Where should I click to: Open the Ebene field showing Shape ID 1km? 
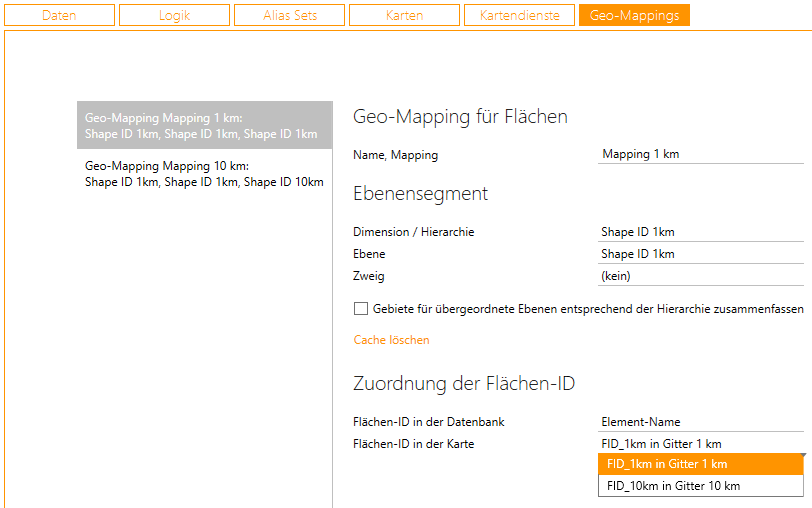[x=700, y=254]
